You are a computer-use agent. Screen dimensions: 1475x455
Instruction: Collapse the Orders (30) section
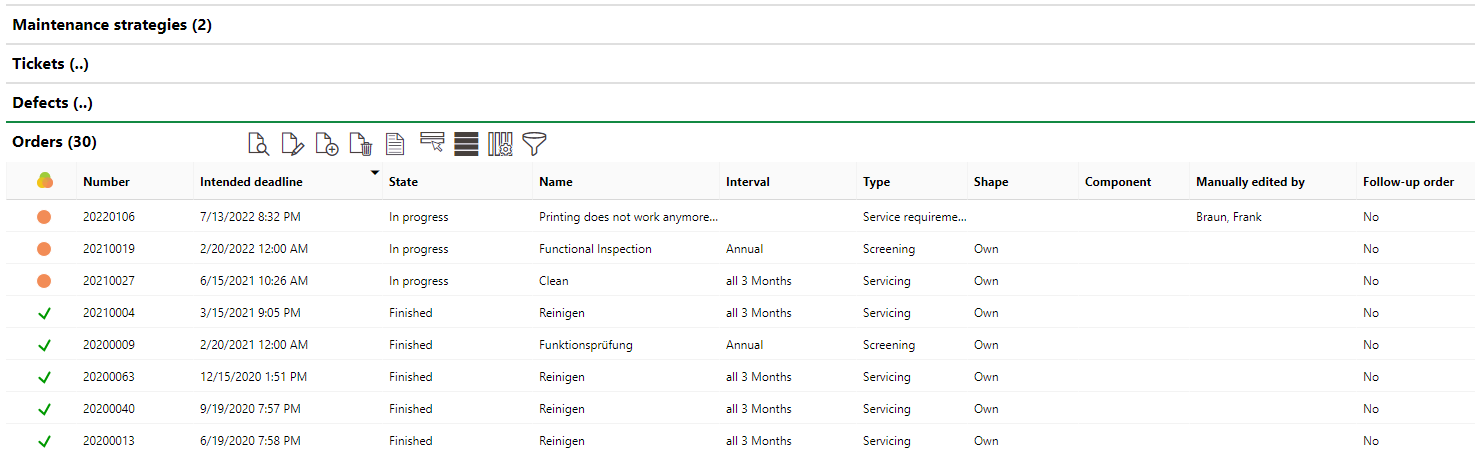(54, 142)
